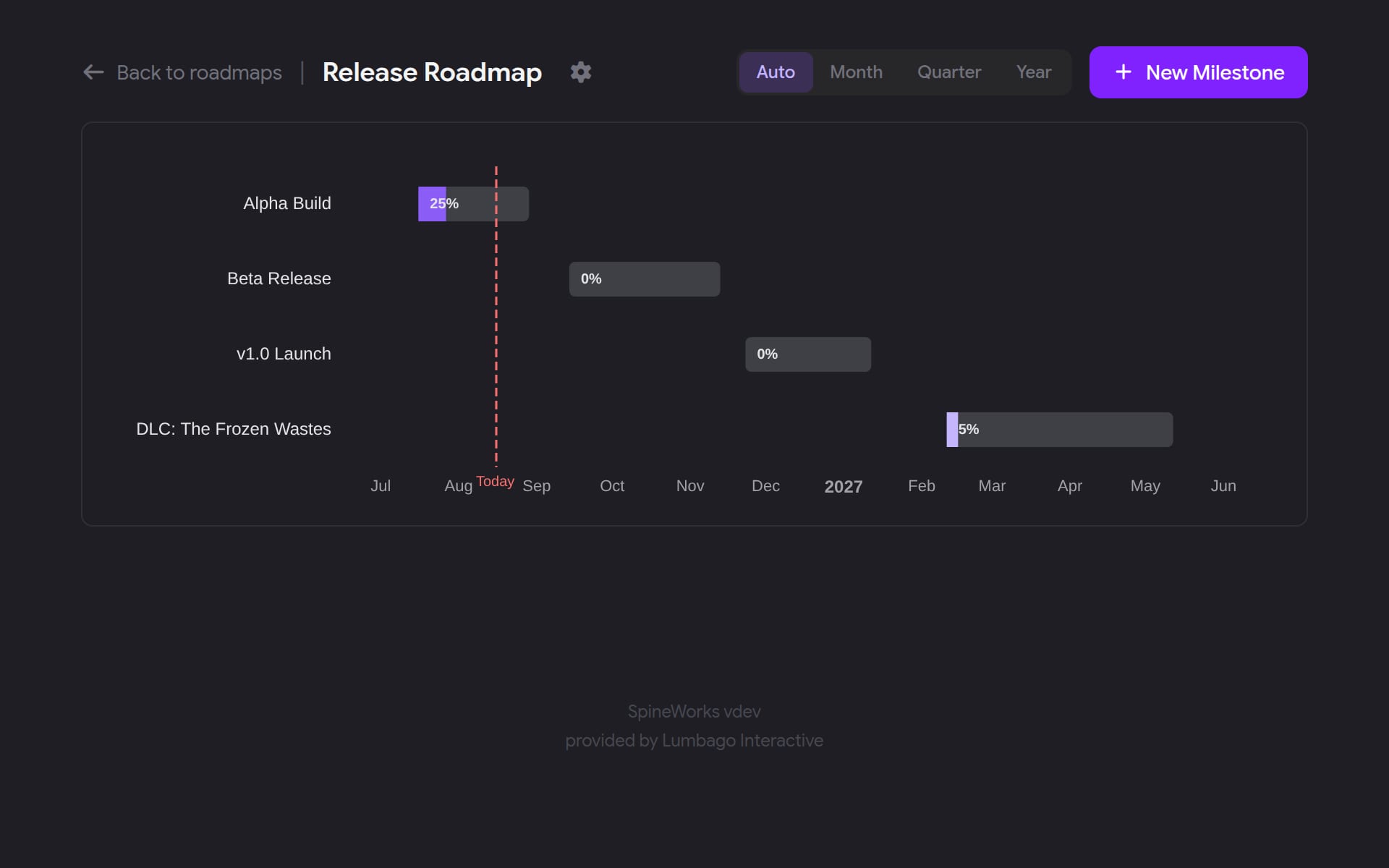Click the Dec axis label
The height and width of the screenshot is (868, 1389).
[x=765, y=486]
